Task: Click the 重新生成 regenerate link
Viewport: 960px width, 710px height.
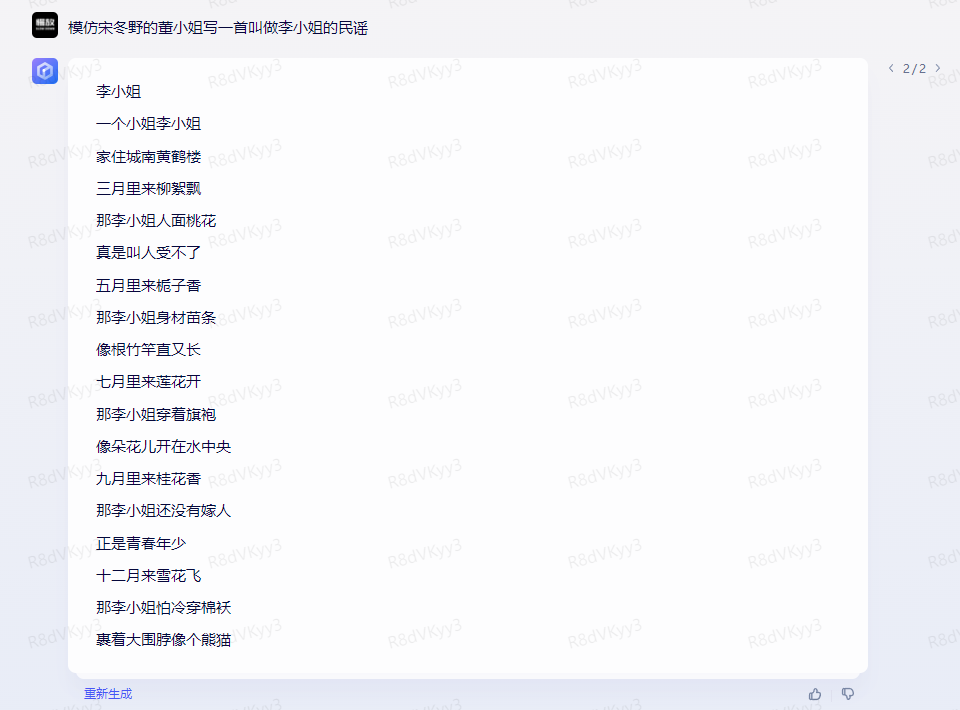Action: 108,693
